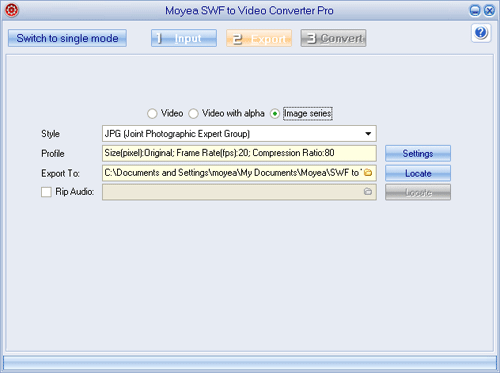The width and height of the screenshot is (500, 373).
Task: Select the Video radio button
Action: coord(152,114)
